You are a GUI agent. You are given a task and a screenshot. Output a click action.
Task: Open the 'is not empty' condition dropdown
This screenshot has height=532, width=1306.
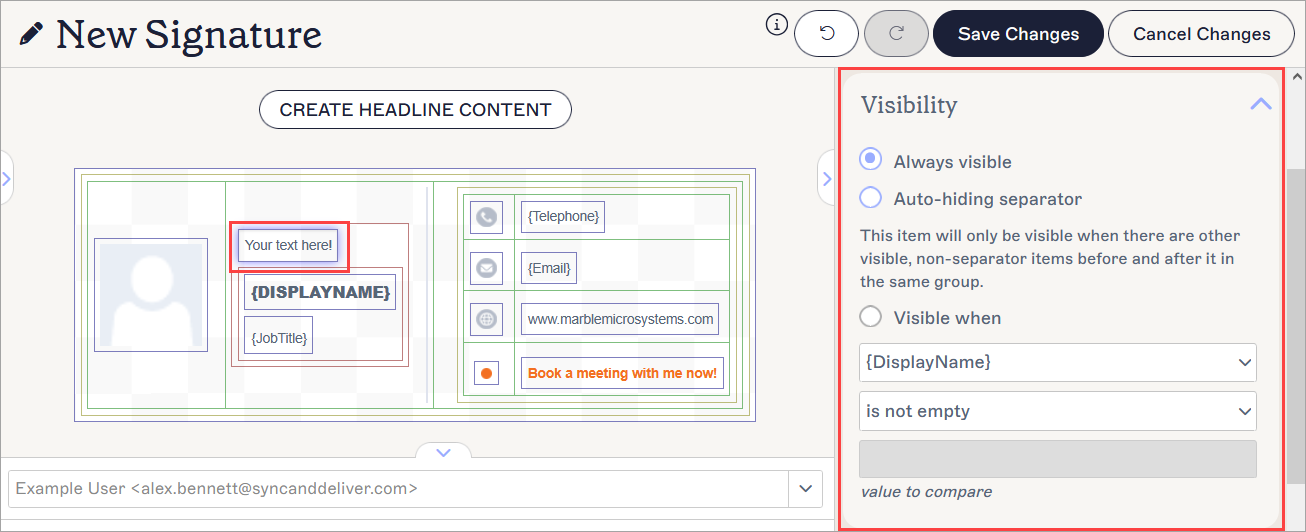coord(1057,411)
